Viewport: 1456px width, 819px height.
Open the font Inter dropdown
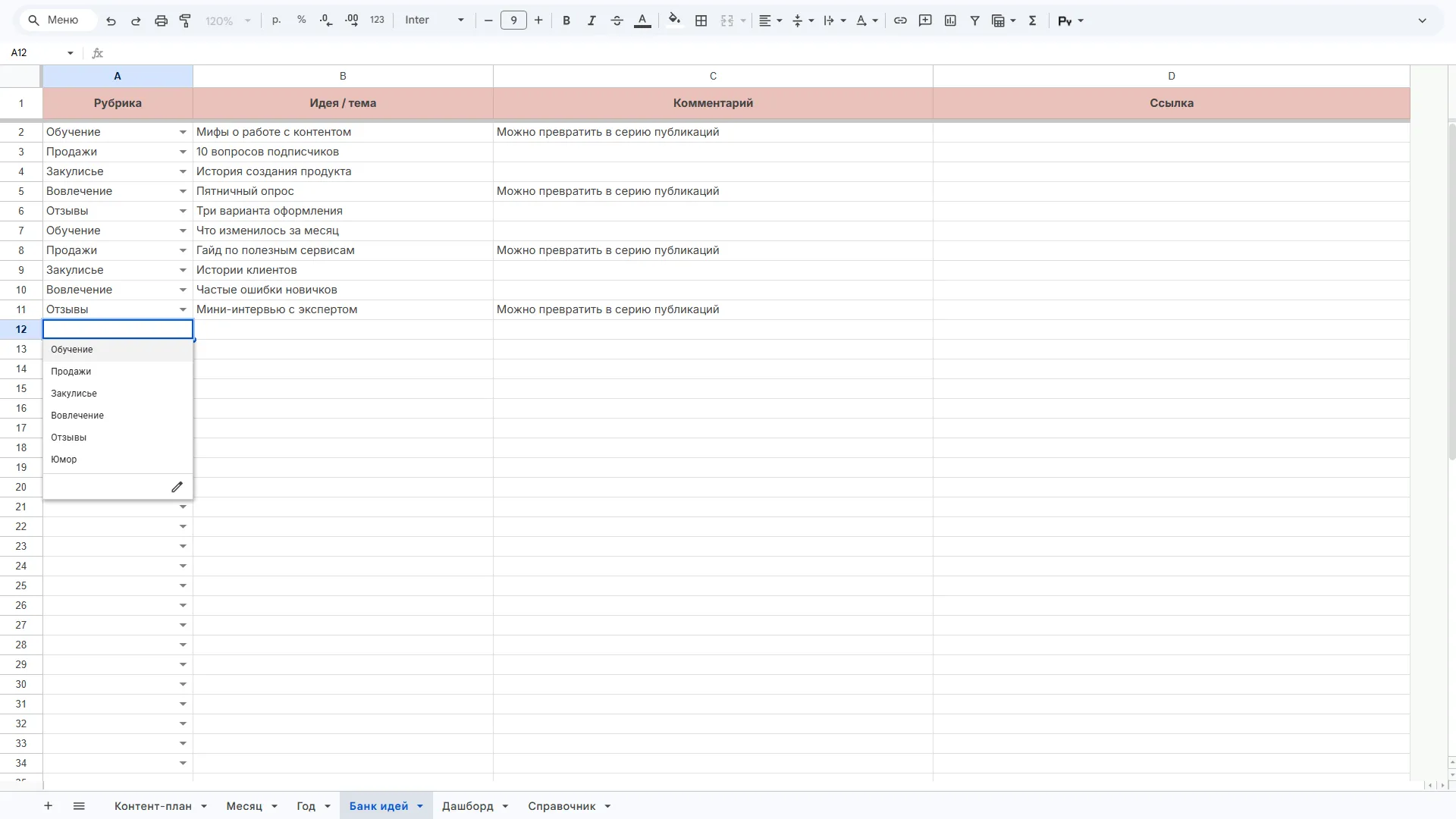pyautogui.click(x=435, y=20)
